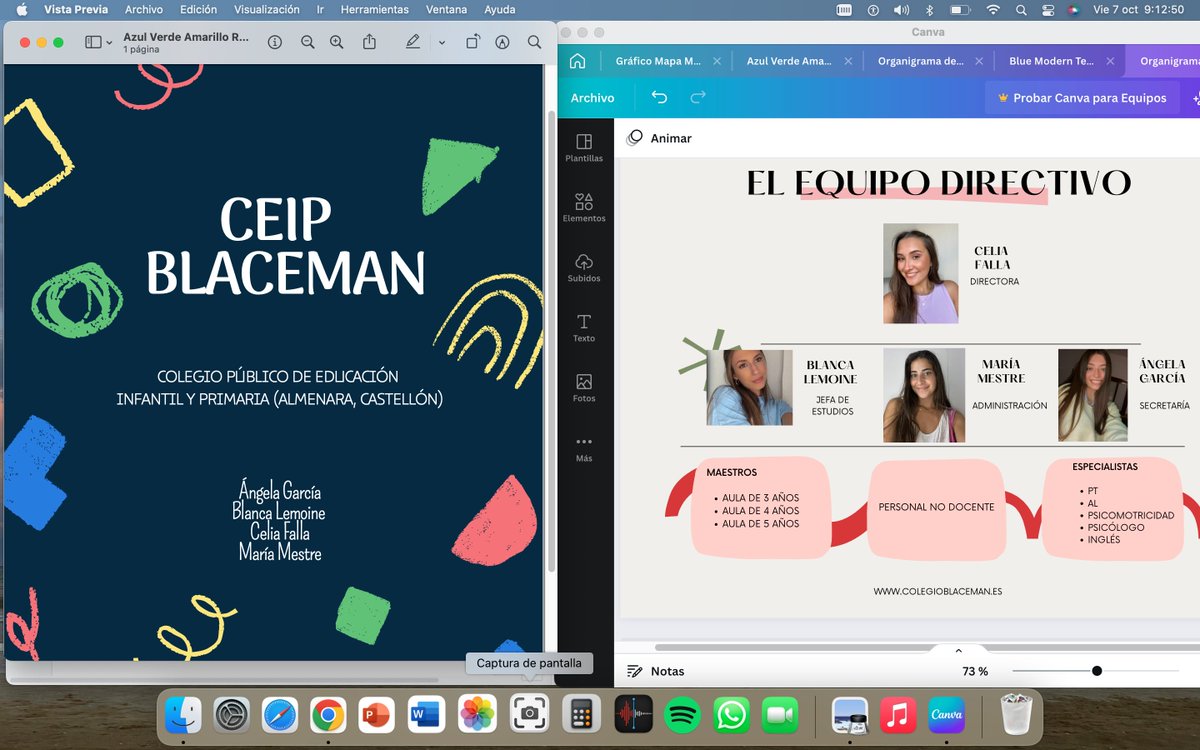Open the Notas panel in Canva
This screenshot has width=1200, height=750.
pos(656,671)
